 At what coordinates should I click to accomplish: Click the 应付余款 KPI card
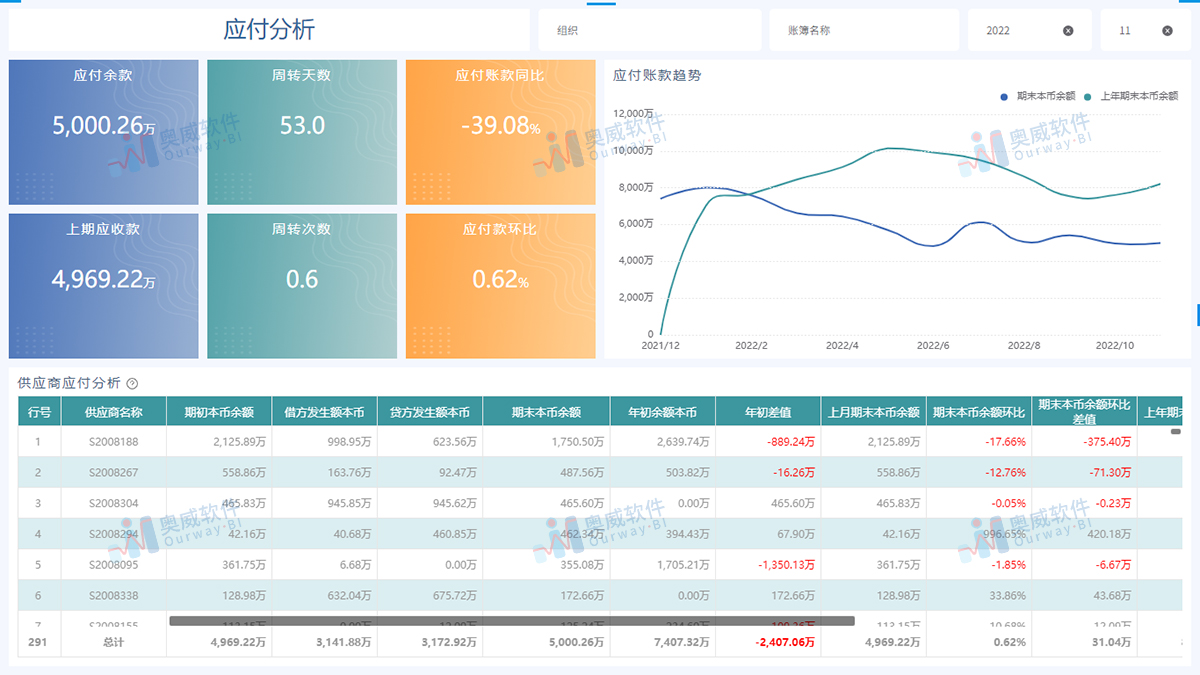tap(103, 132)
